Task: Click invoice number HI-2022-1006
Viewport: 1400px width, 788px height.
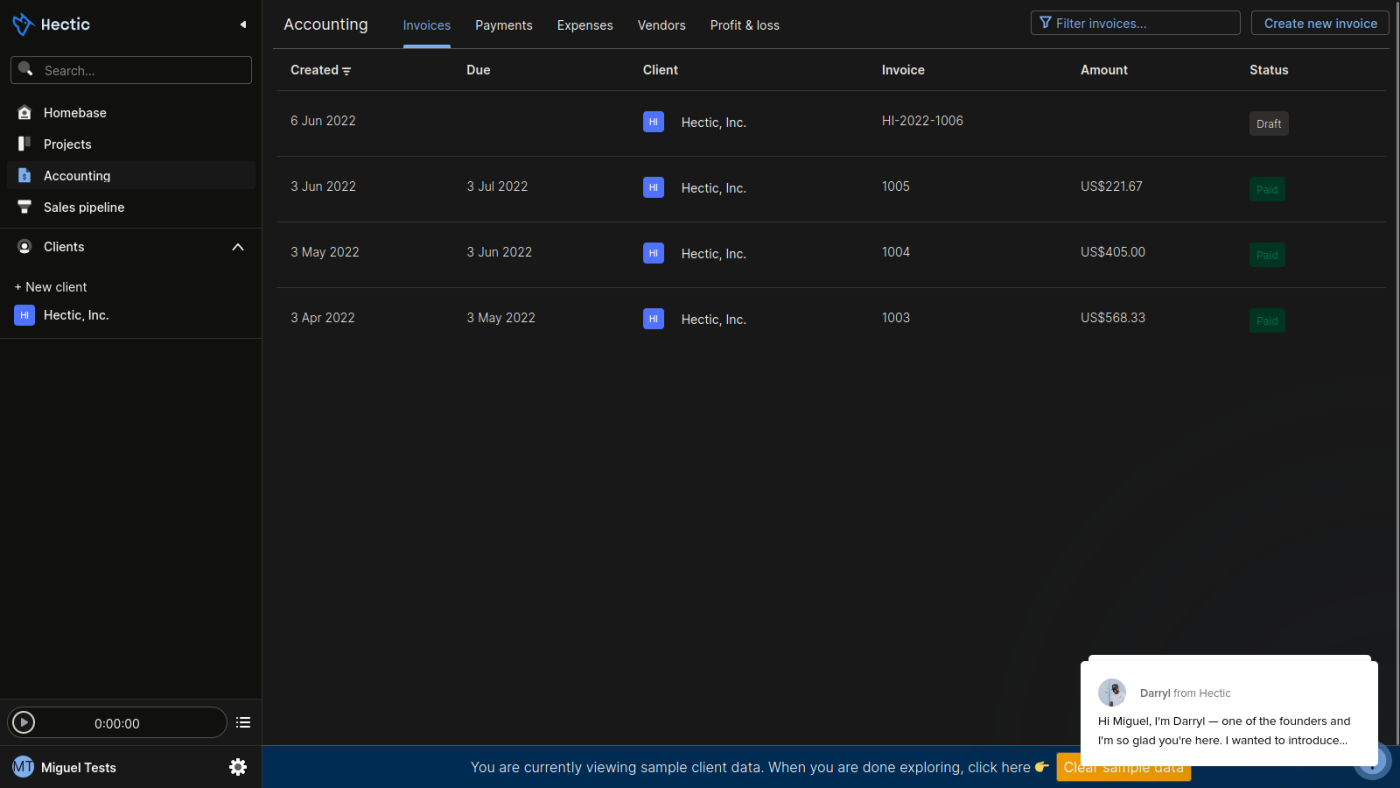Action: (923, 121)
